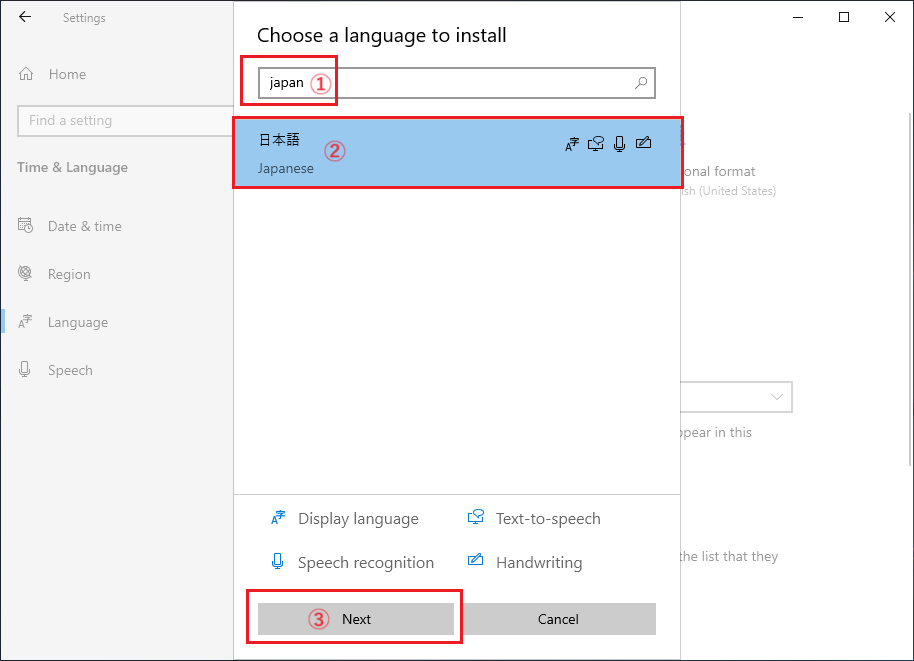Click the back arrow in Settings
Viewport: 914px width, 661px height.
25,17
